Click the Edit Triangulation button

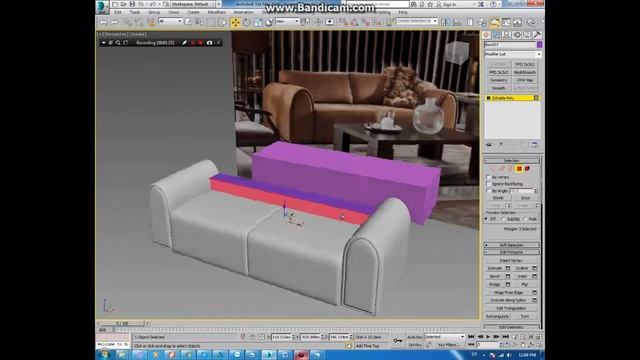[511, 308]
